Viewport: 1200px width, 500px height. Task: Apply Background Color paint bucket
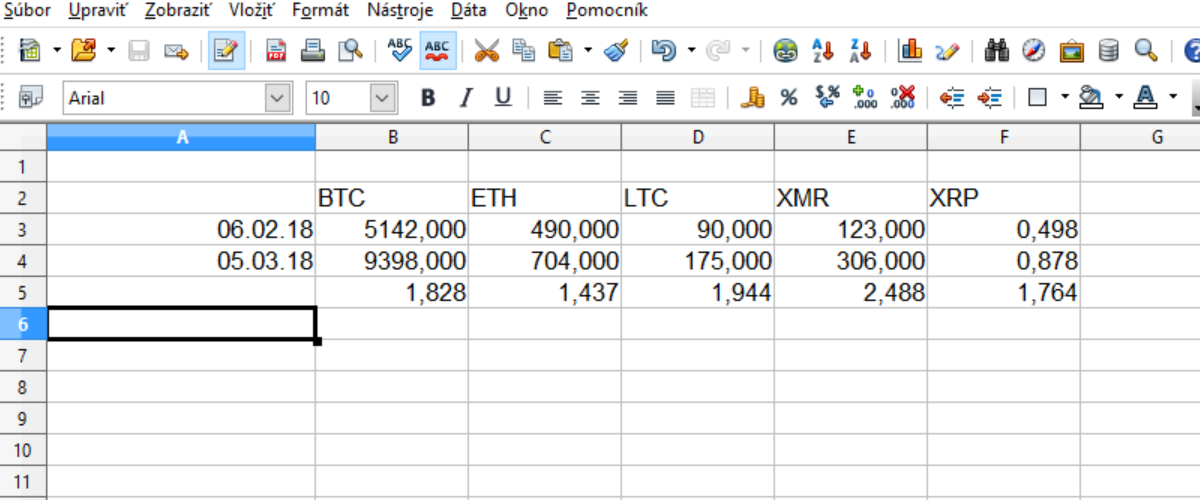[x=1092, y=98]
